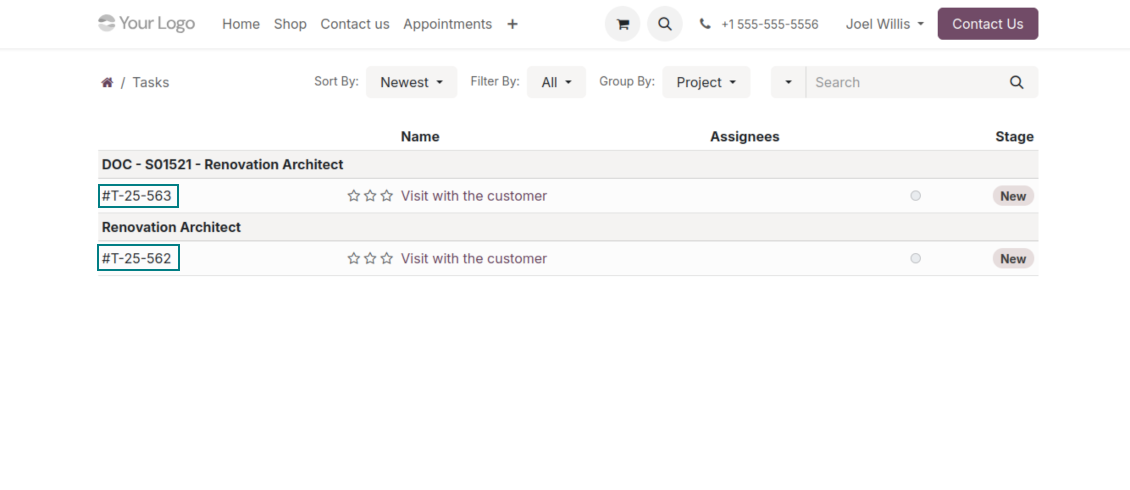Click the second priority star of task #T-25-562
Screen dimensions: 1130x490
tap(370, 258)
